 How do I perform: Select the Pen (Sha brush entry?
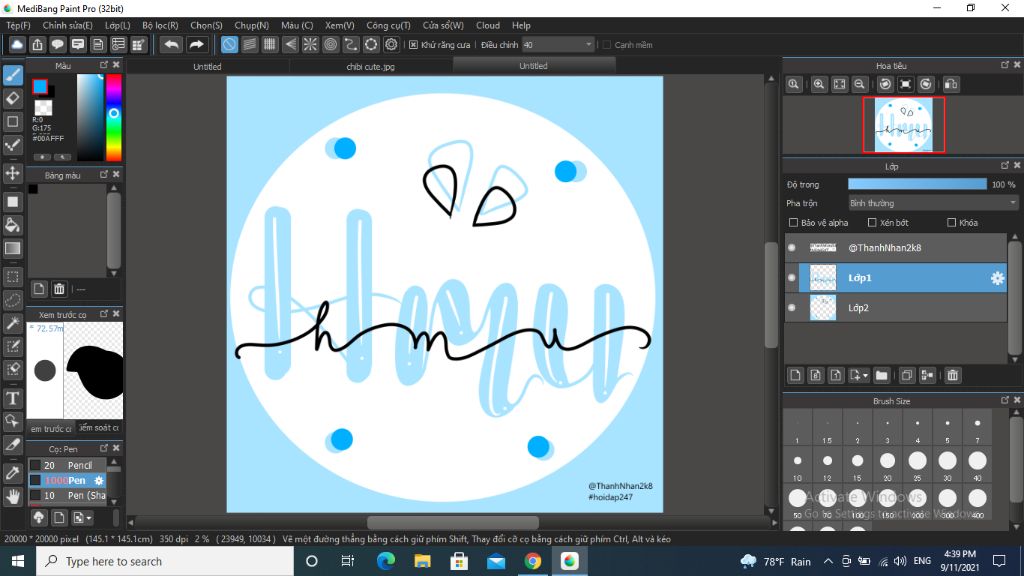(x=67, y=495)
